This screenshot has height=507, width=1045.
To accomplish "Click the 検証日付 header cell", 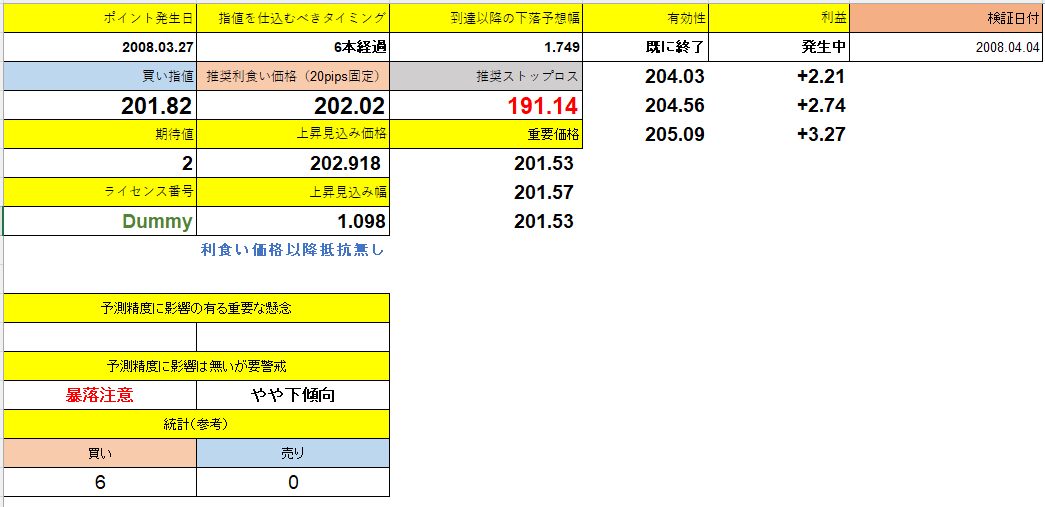I will point(946,18).
